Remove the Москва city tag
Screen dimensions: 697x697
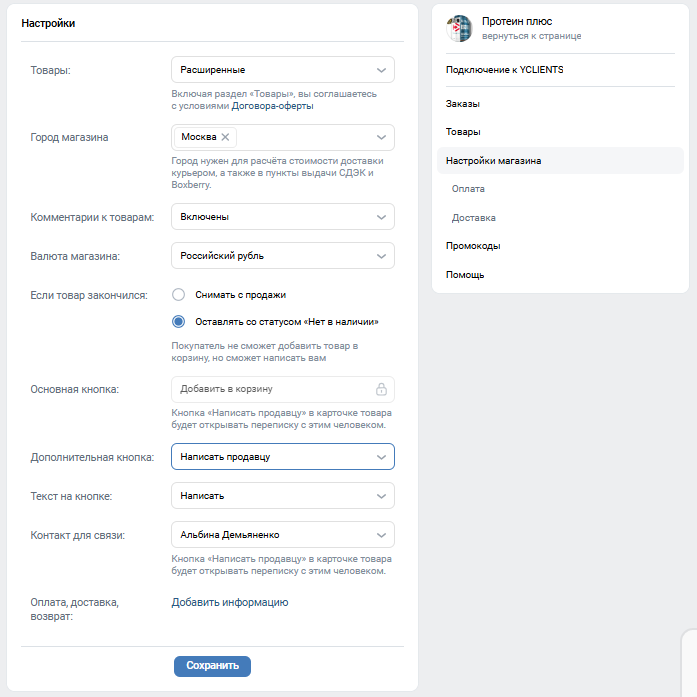tap(225, 137)
